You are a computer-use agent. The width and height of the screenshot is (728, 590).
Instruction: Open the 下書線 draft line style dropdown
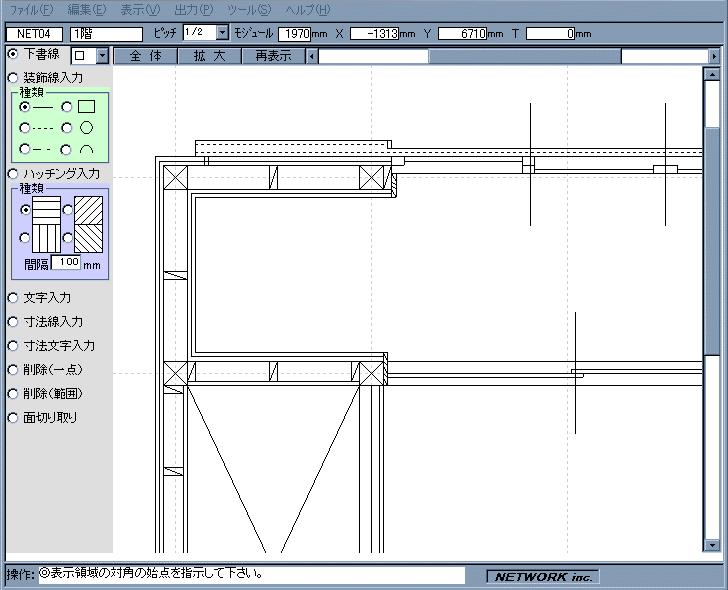101,56
